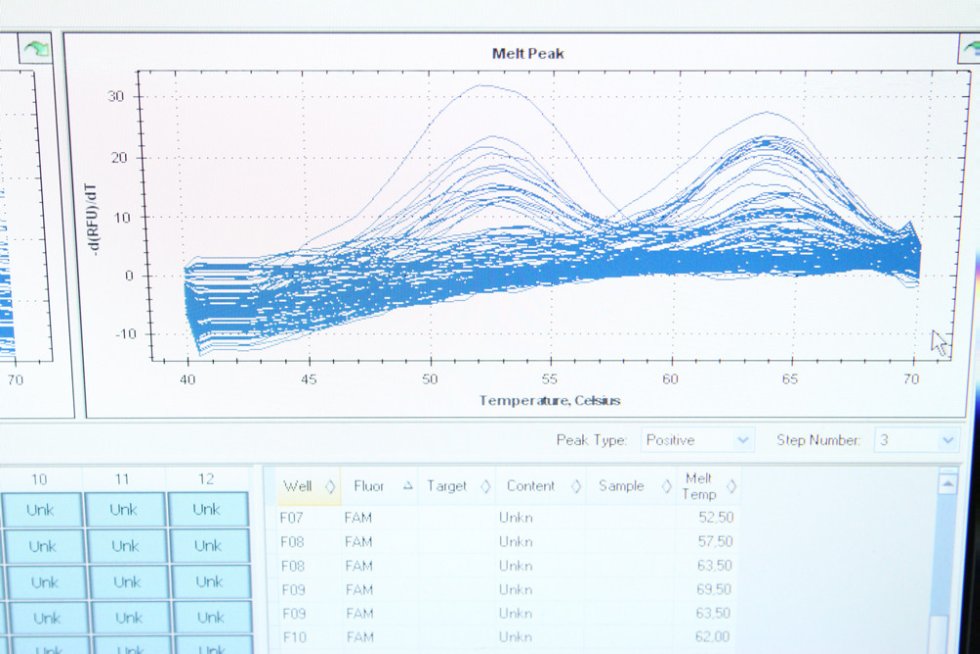Open the Step Number dropdown

(x=916, y=440)
